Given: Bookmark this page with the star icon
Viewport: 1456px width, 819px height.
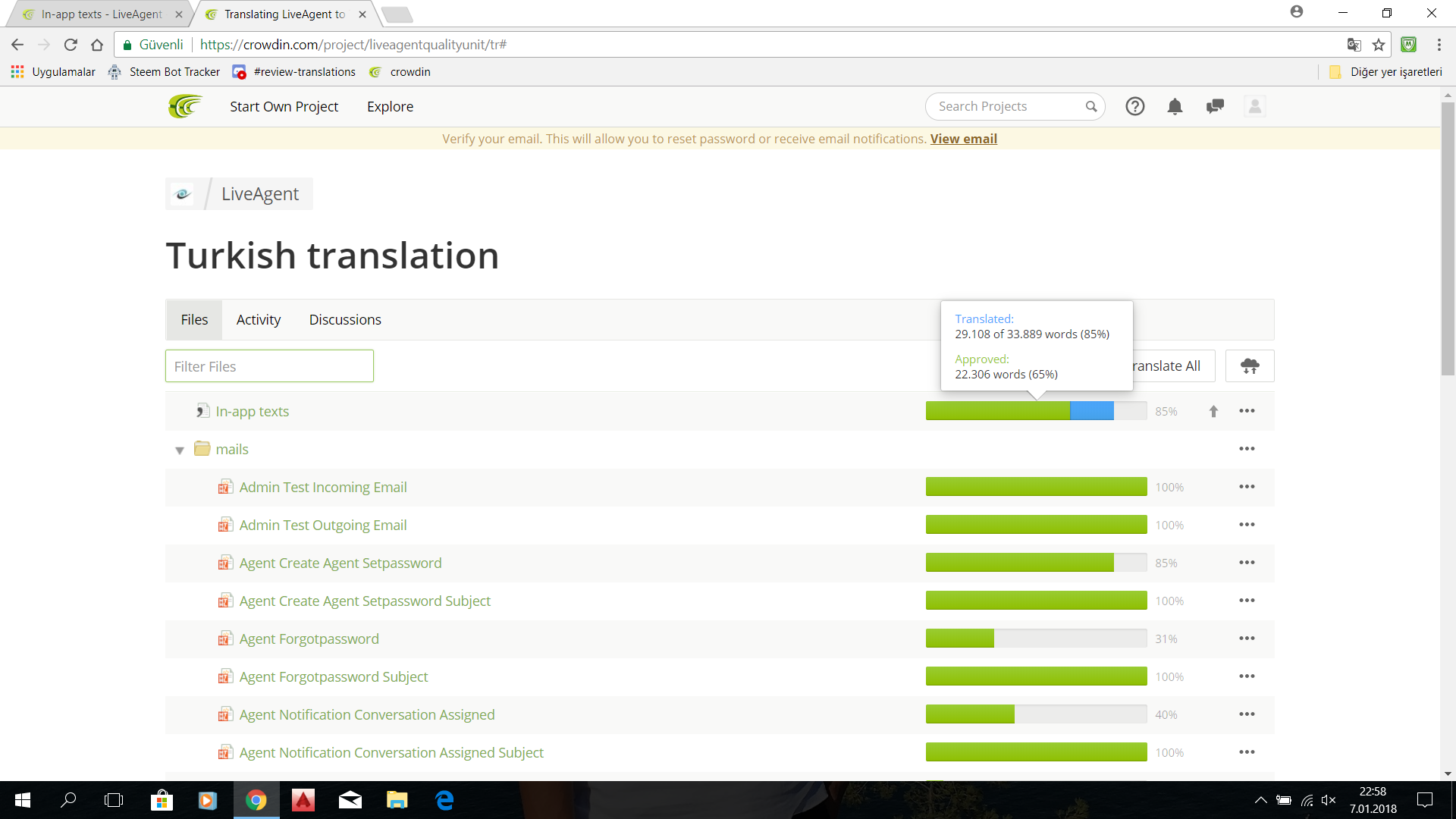Looking at the screenshot, I should [x=1379, y=45].
